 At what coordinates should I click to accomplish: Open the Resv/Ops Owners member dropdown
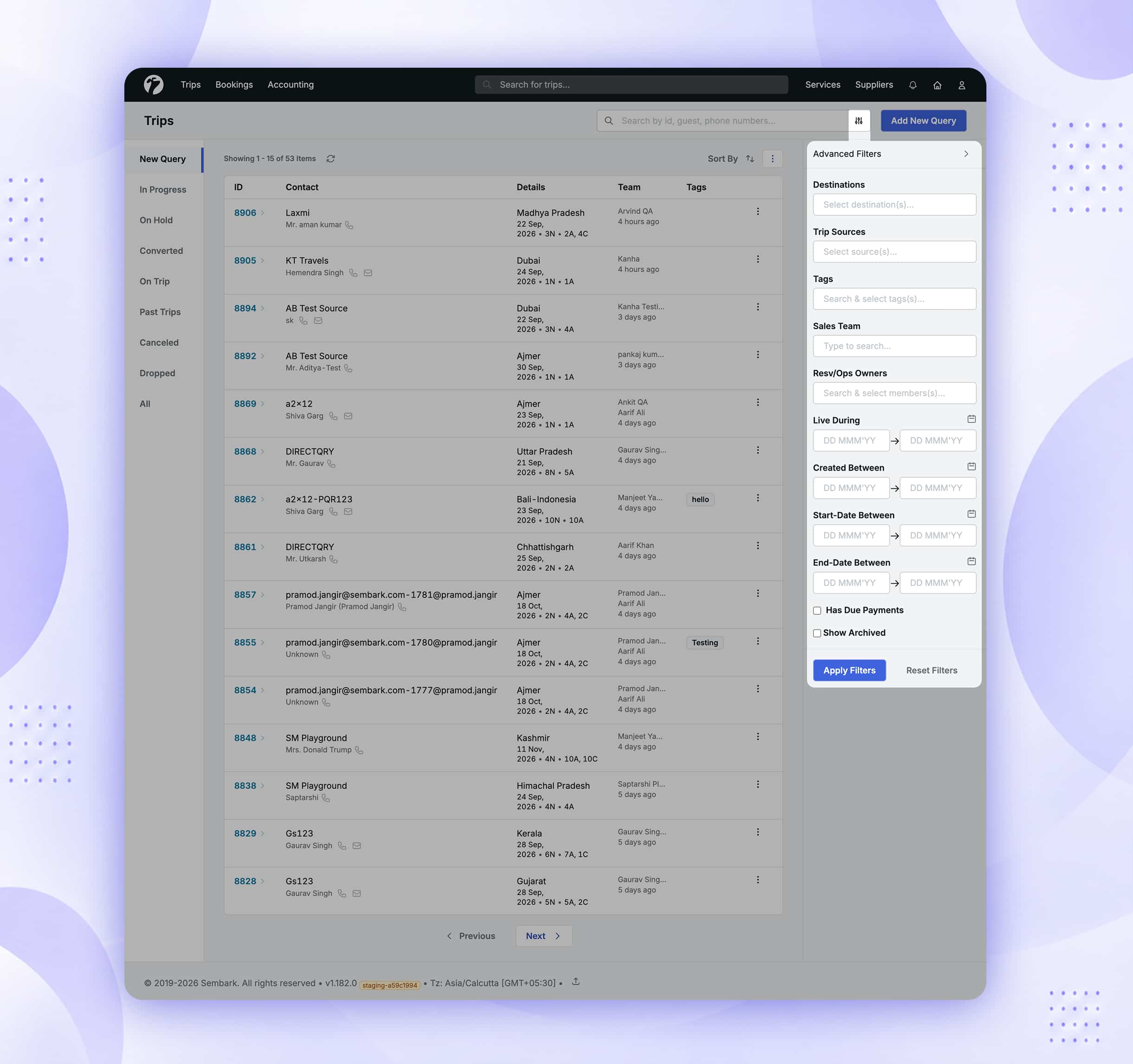894,393
